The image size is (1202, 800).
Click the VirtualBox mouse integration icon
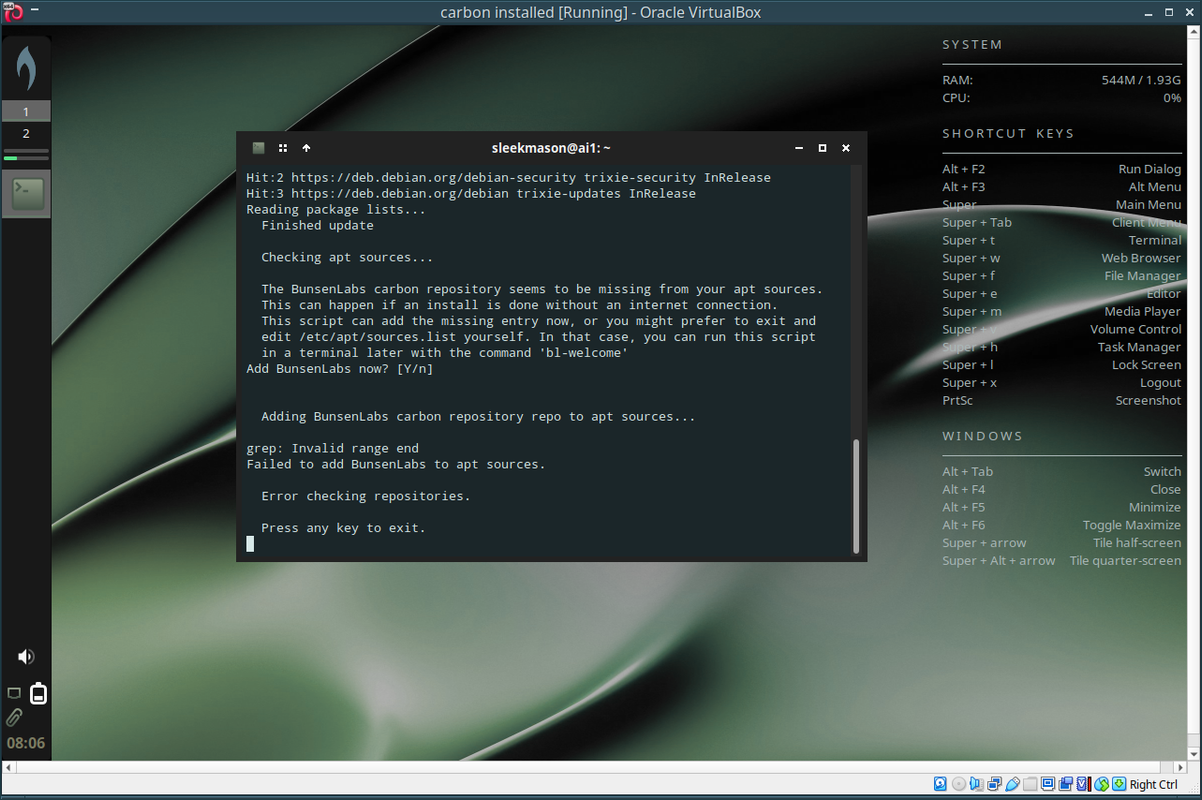[1101, 784]
